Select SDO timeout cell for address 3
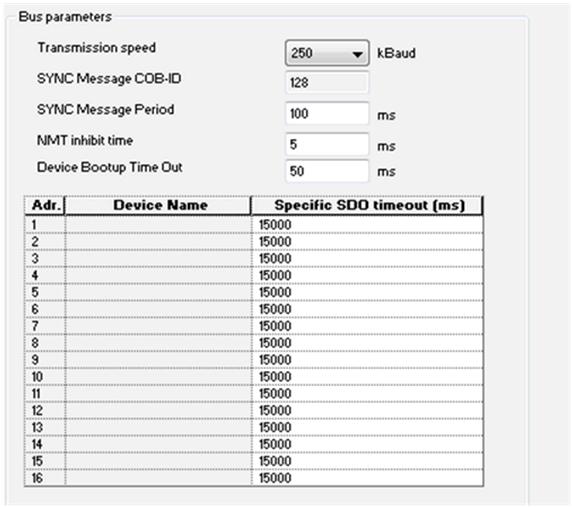The width and height of the screenshot is (572, 507). point(367,259)
